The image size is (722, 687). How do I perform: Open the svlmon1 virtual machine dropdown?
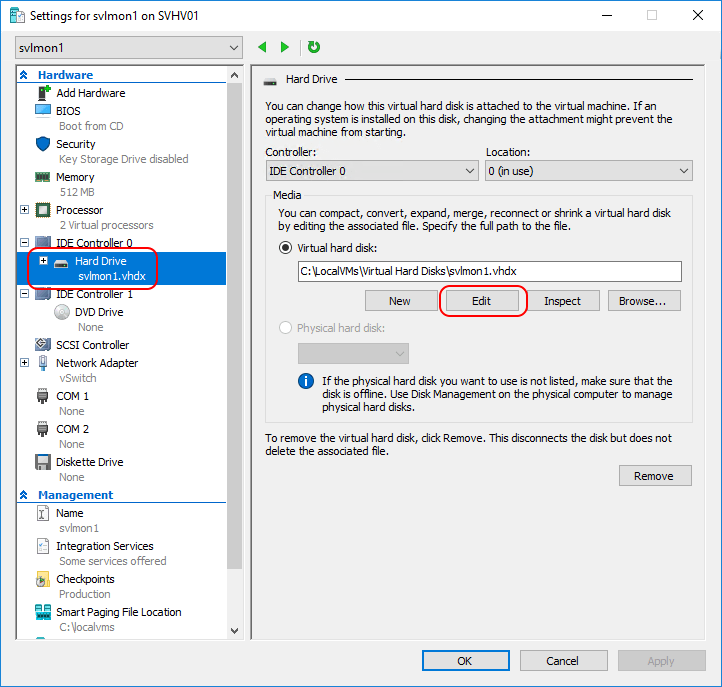[x=129, y=48]
